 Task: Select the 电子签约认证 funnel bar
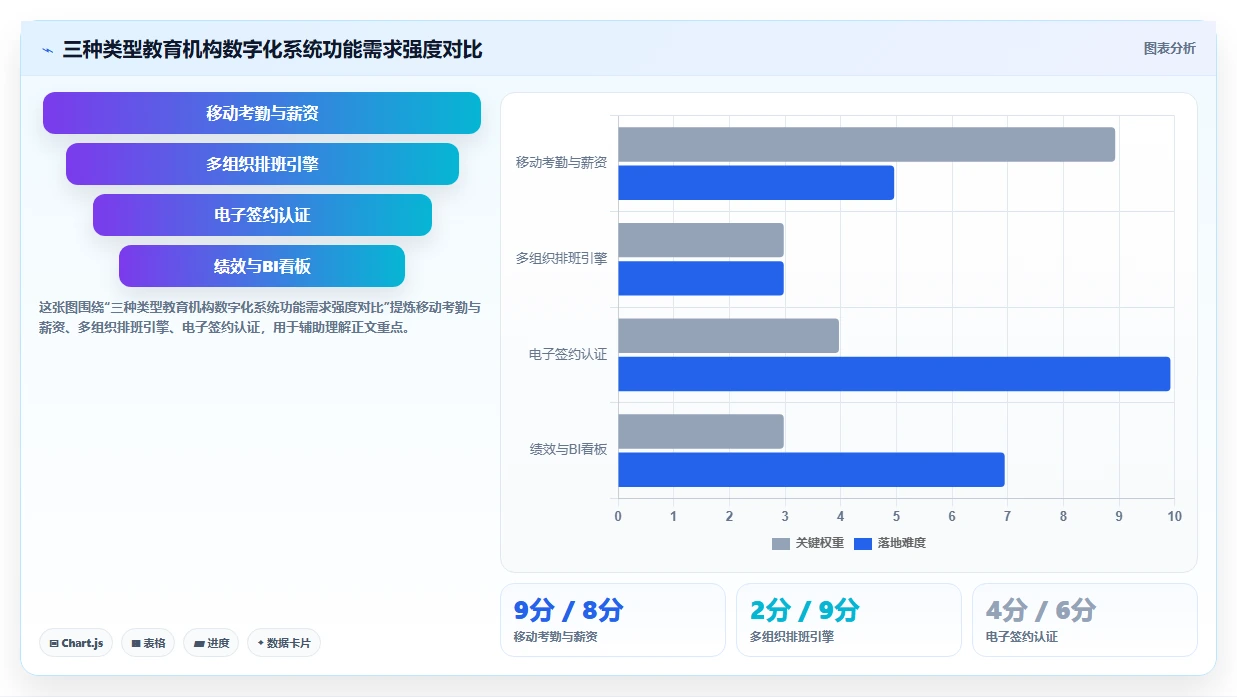pyautogui.click(x=262, y=215)
